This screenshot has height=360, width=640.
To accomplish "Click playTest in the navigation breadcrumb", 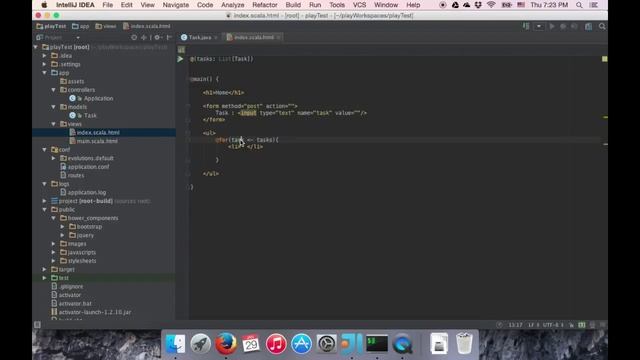I will [x=51, y=26].
